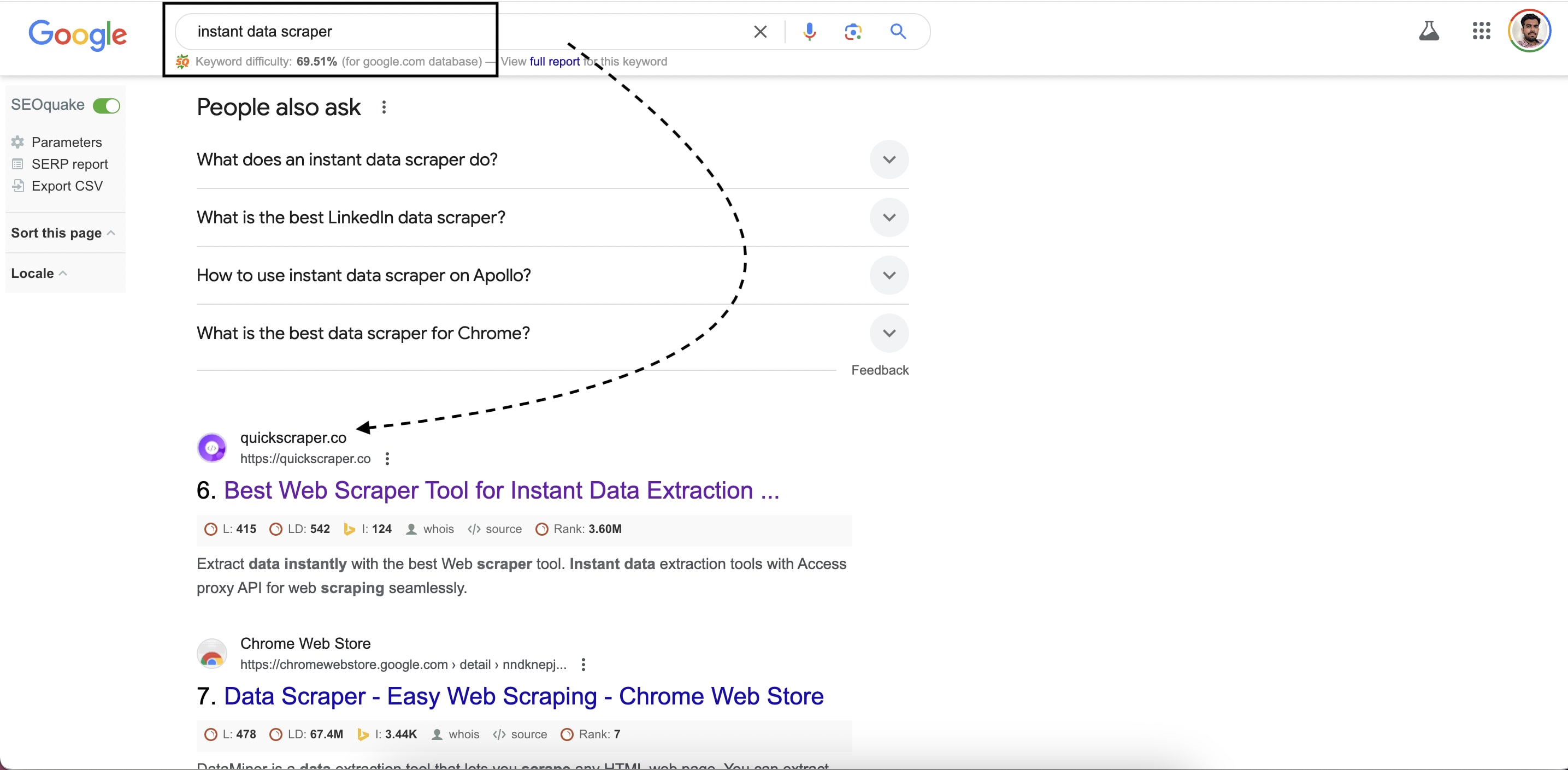
Task: Click the blue magnifier search button
Action: point(898,32)
